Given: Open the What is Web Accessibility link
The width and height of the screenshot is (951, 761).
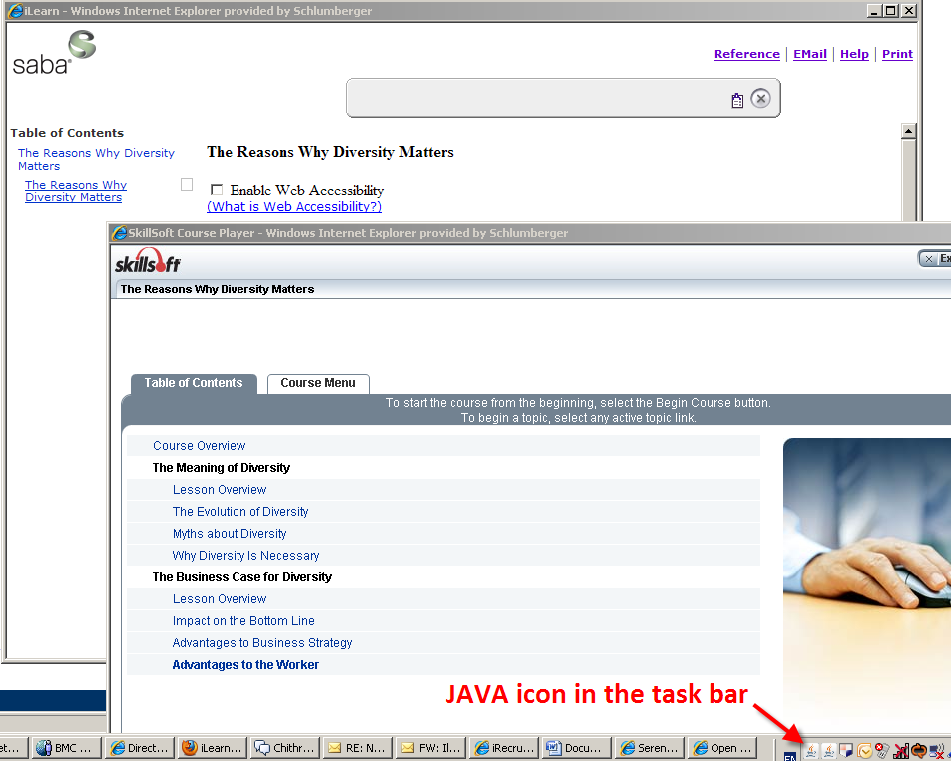Looking at the screenshot, I should pyautogui.click(x=294, y=206).
